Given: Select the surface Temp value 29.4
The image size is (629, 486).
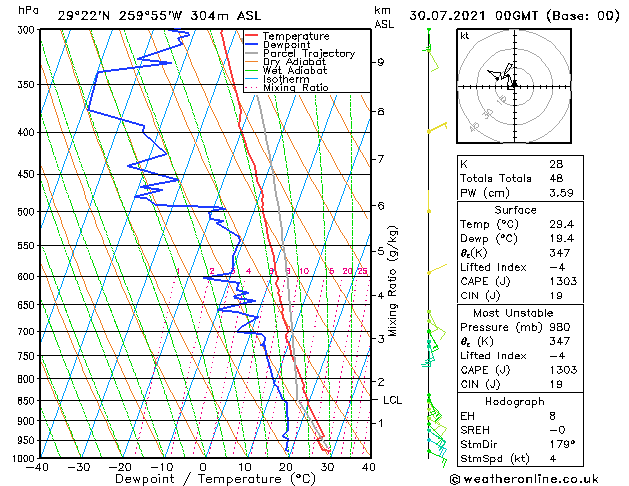Looking at the screenshot, I should tap(561, 224).
